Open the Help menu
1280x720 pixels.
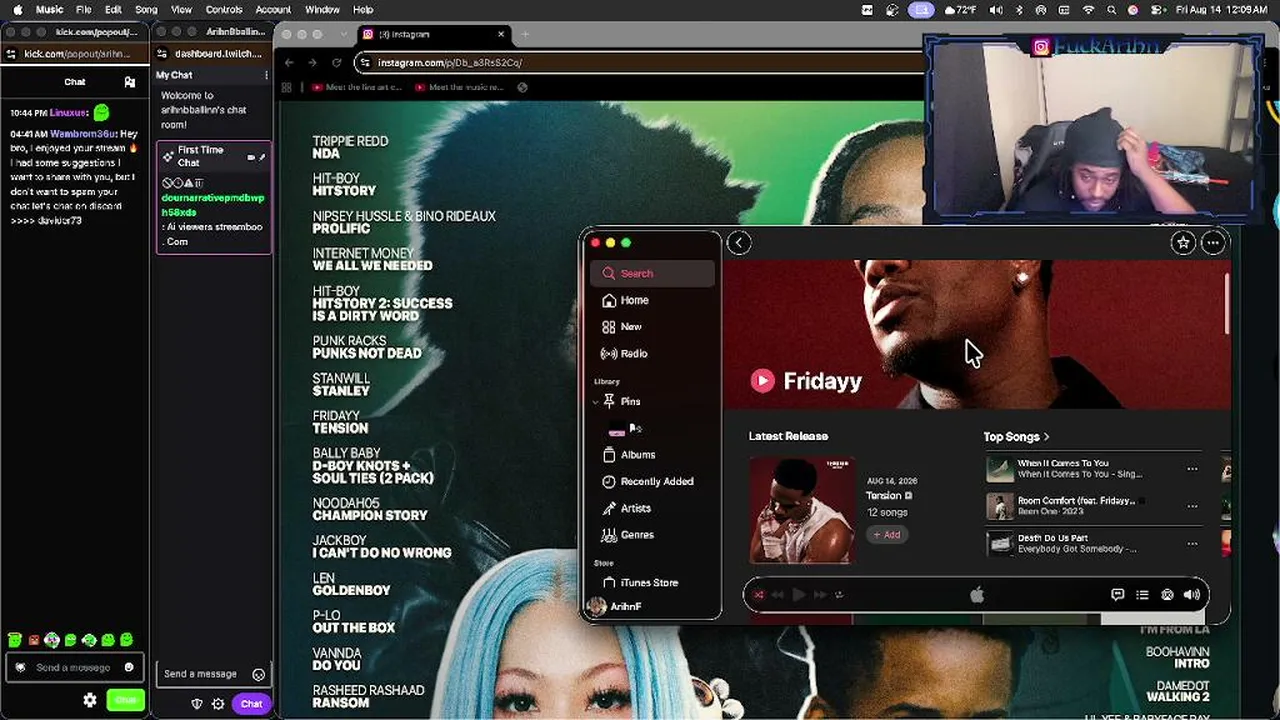coord(363,10)
